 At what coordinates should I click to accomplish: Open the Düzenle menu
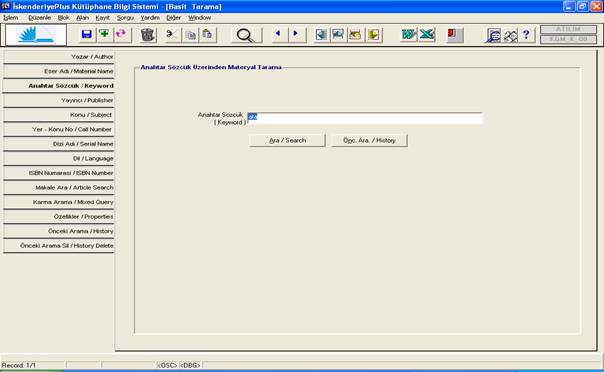tap(39, 18)
